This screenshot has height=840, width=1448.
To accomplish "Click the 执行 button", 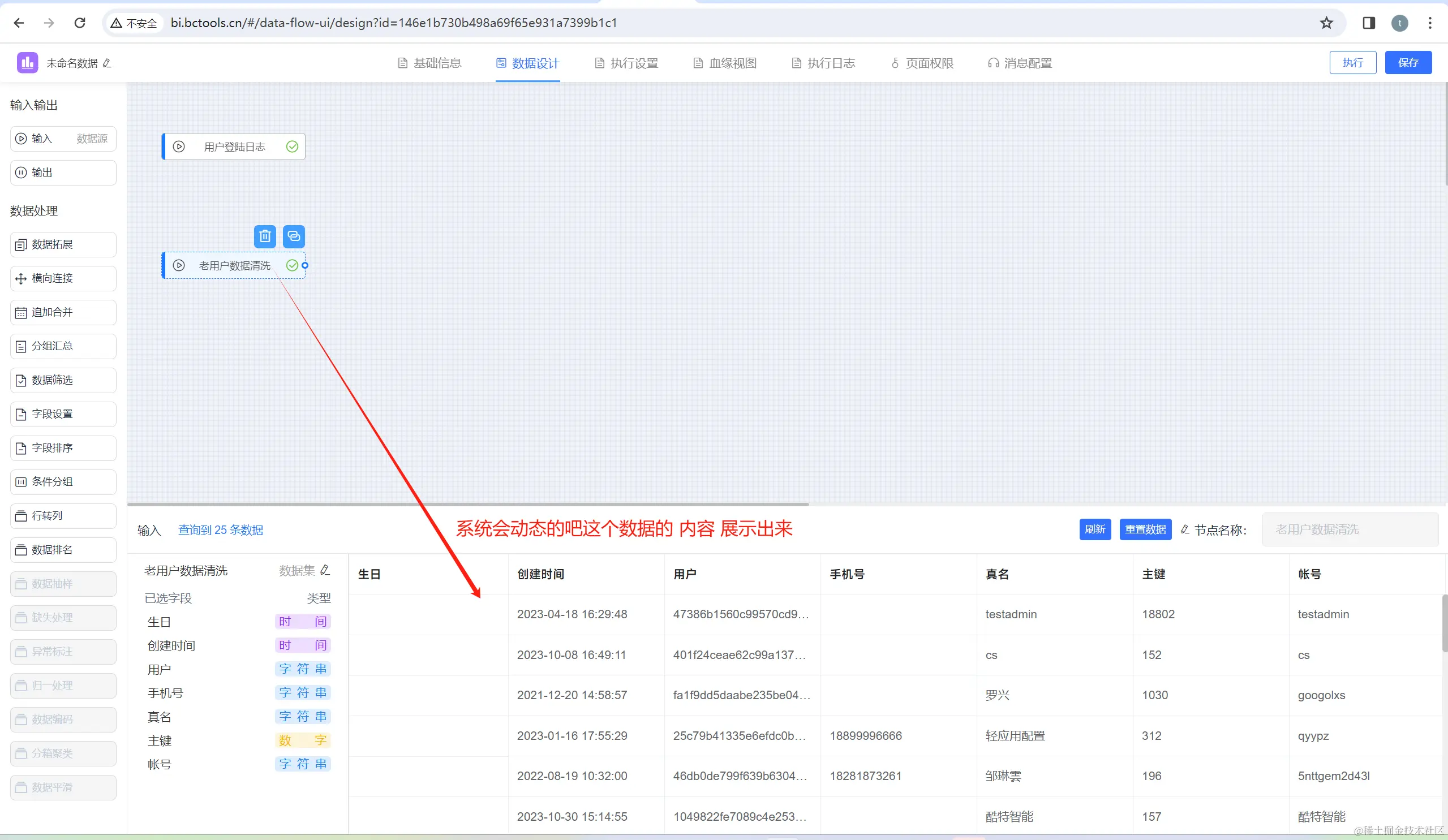I will coord(1352,63).
